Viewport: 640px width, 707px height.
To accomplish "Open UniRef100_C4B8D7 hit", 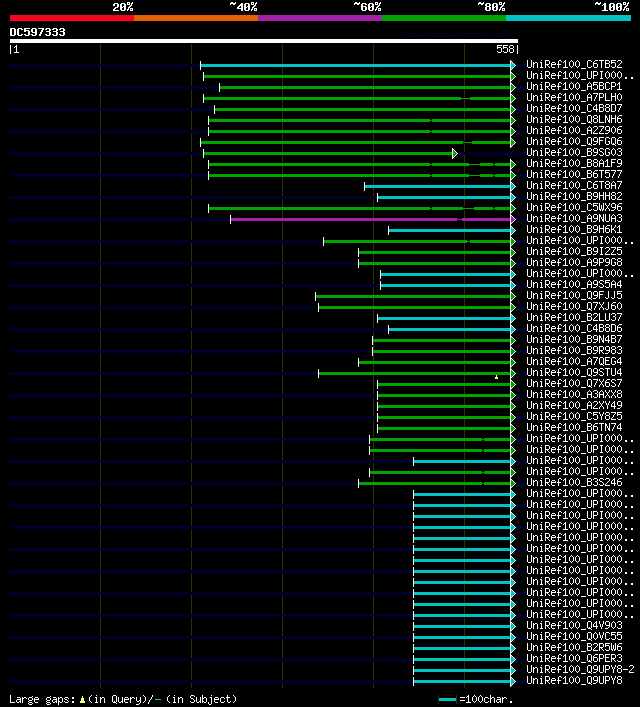I will (574, 109).
